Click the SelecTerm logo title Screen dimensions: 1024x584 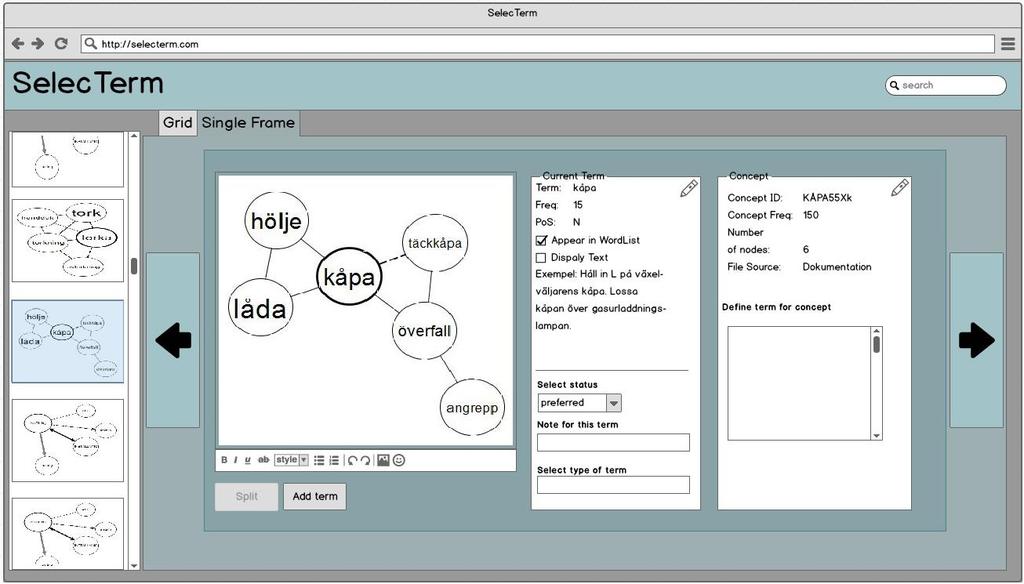(x=88, y=84)
